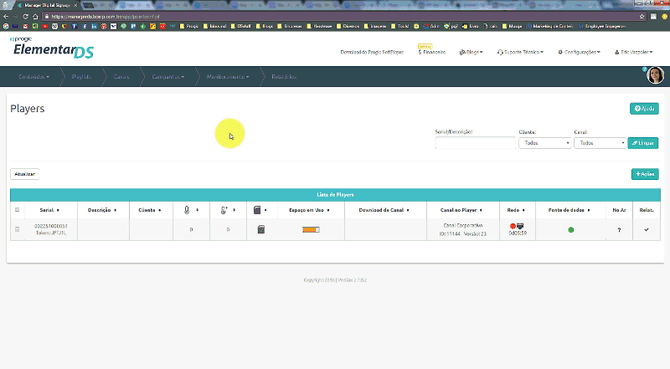The height and width of the screenshot is (369, 670).
Task: Click the user profile photo
Action: 655,76
